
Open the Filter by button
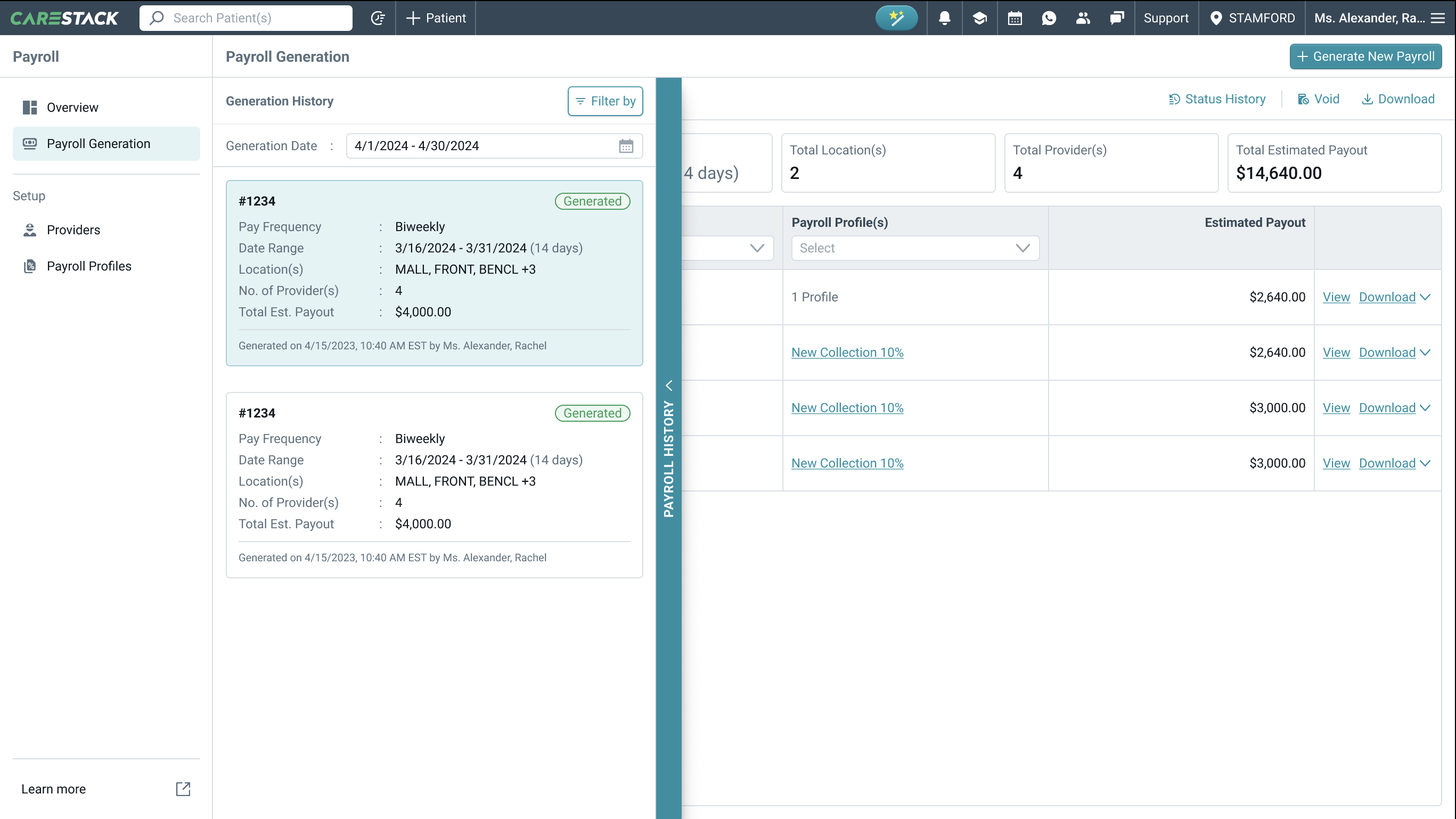(x=606, y=101)
